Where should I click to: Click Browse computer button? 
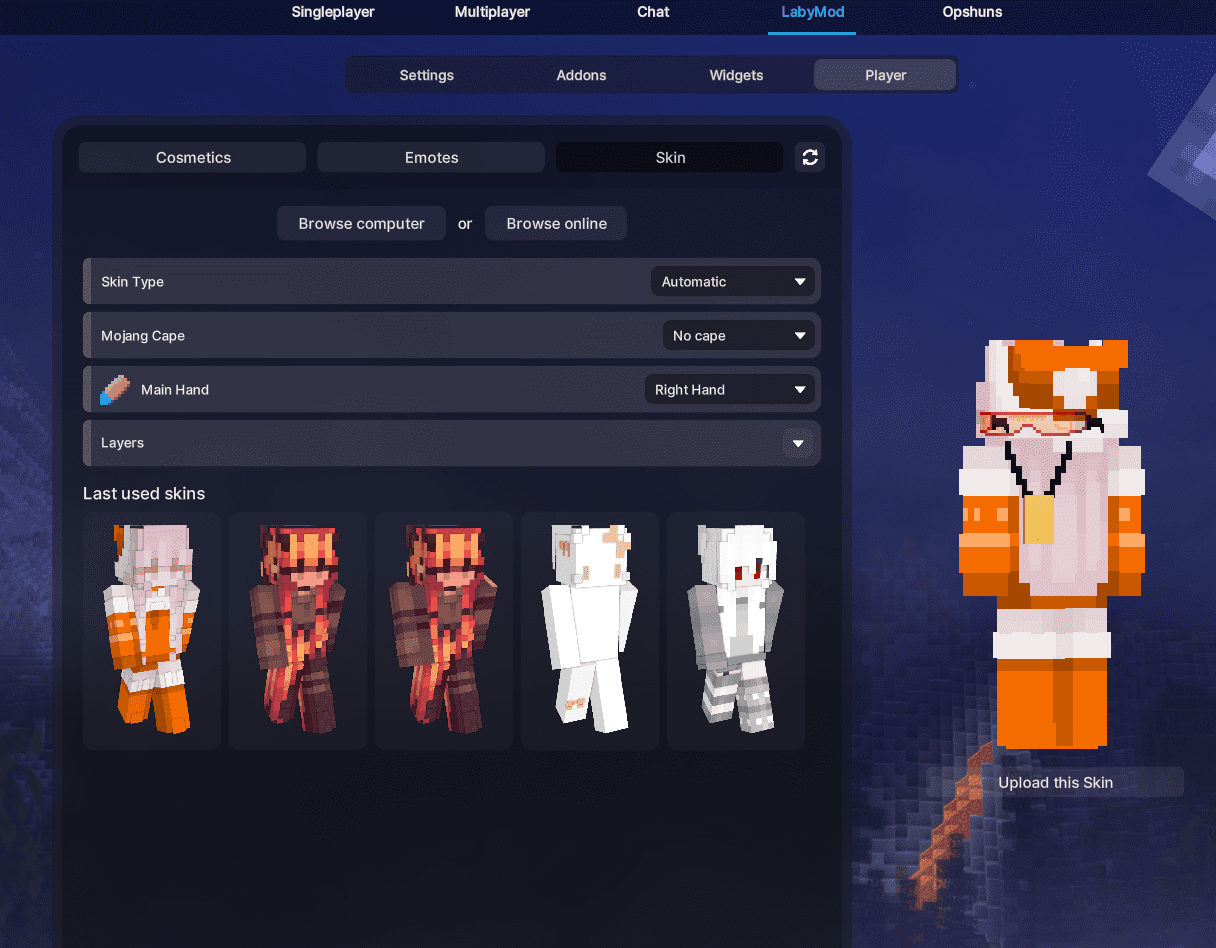pos(361,223)
